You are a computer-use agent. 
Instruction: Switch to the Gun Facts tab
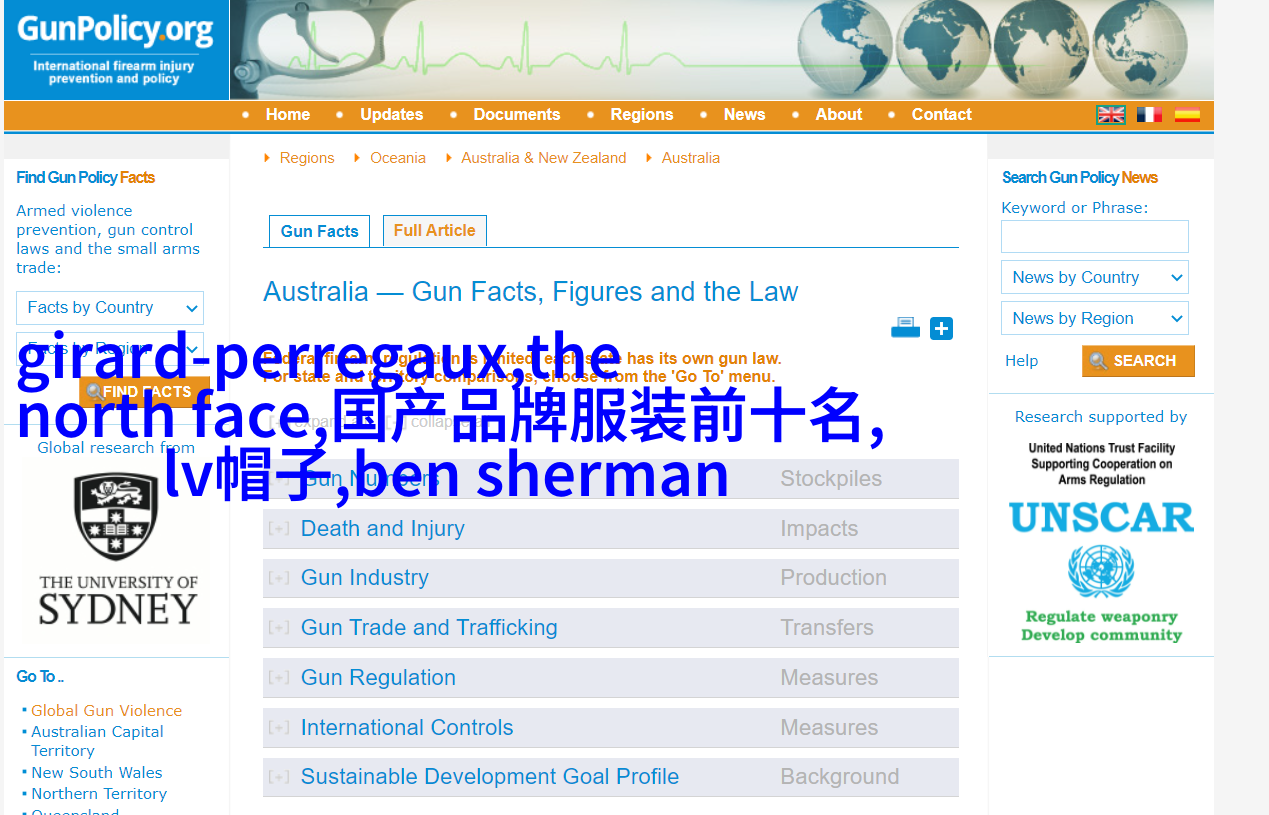click(320, 231)
